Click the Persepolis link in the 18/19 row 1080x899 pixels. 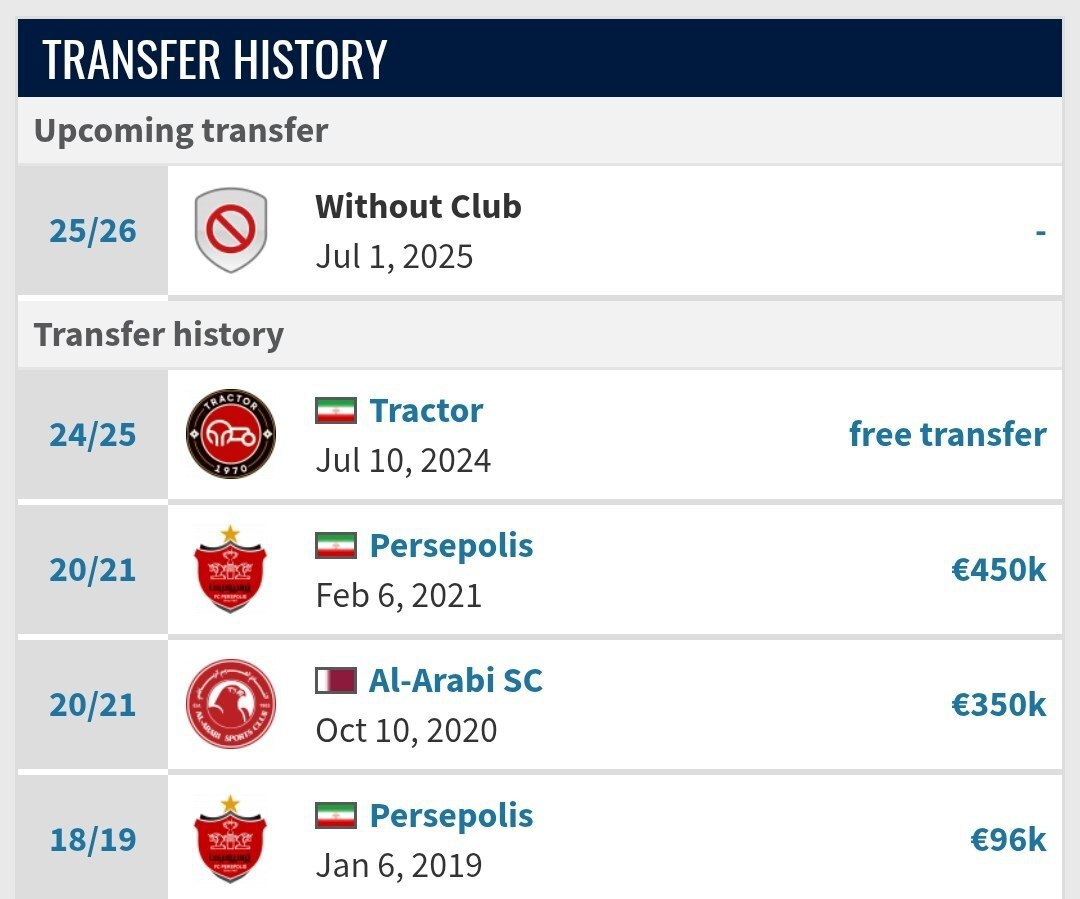[x=451, y=814]
